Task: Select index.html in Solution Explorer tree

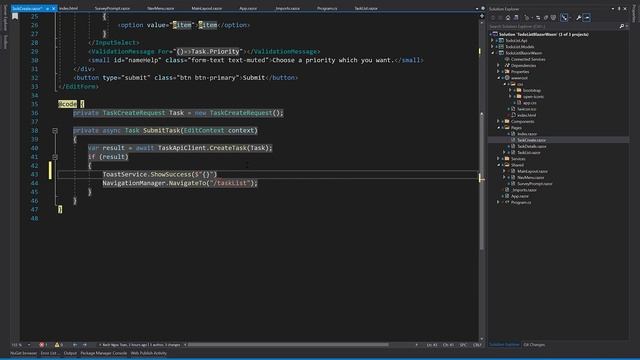Action: tap(527, 115)
